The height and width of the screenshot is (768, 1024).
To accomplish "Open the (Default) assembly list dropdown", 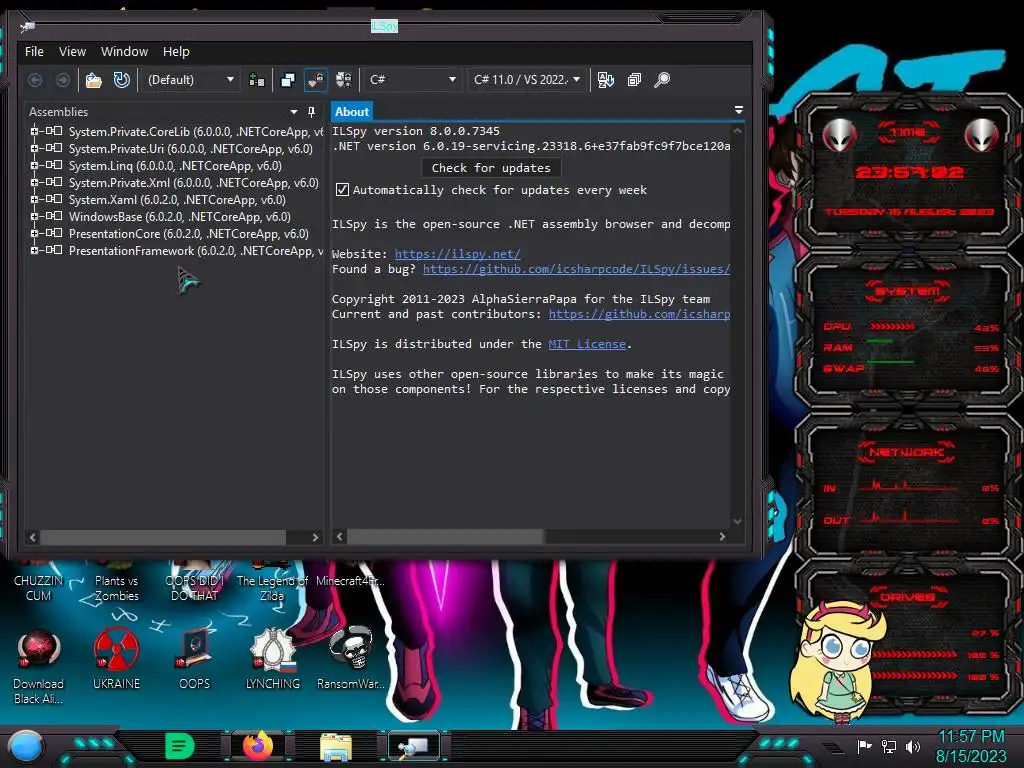I will click(x=189, y=80).
